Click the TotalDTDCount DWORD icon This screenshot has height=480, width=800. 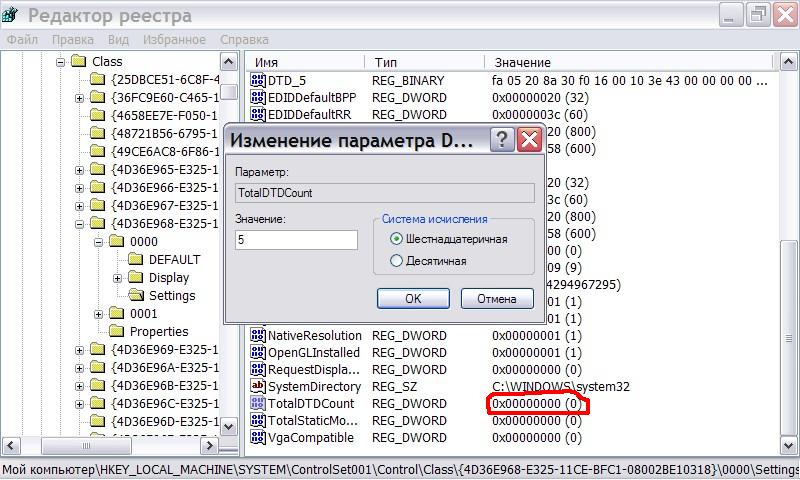pos(258,404)
